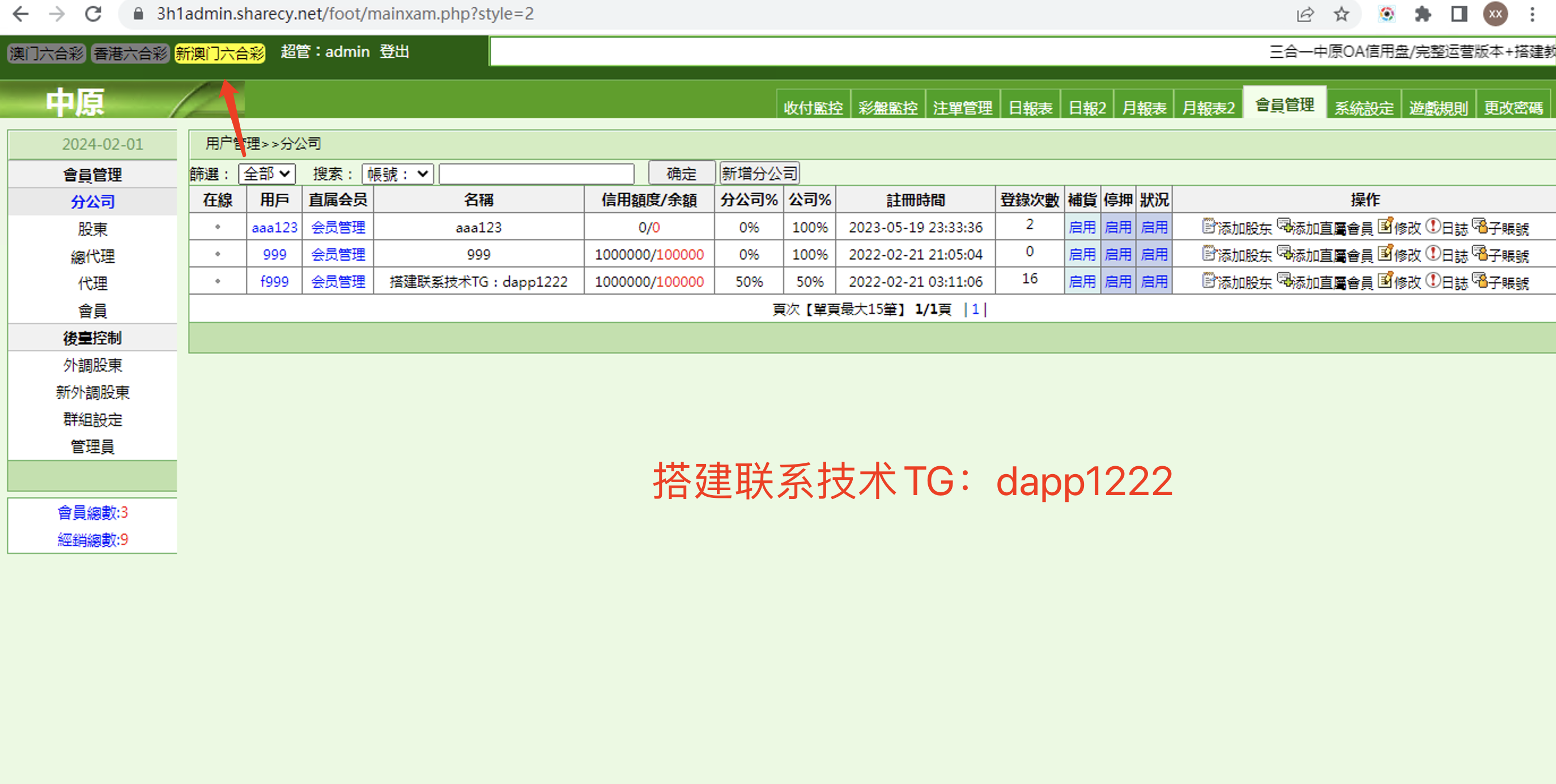Select the 澳门六合彩 lottery button

(x=46, y=53)
